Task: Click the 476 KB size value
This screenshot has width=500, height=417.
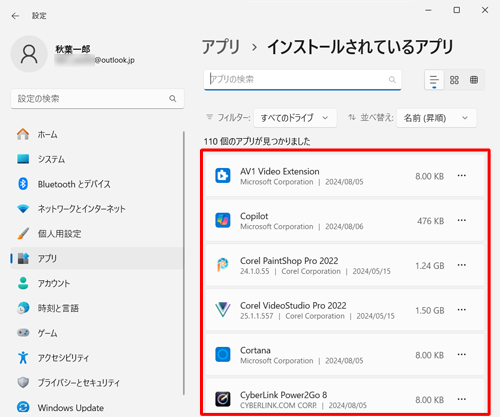Action: (430, 221)
